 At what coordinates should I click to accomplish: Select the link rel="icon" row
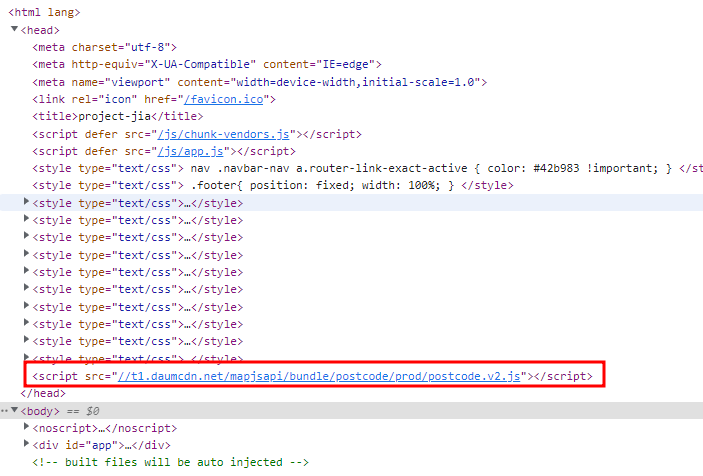pos(154,99)
